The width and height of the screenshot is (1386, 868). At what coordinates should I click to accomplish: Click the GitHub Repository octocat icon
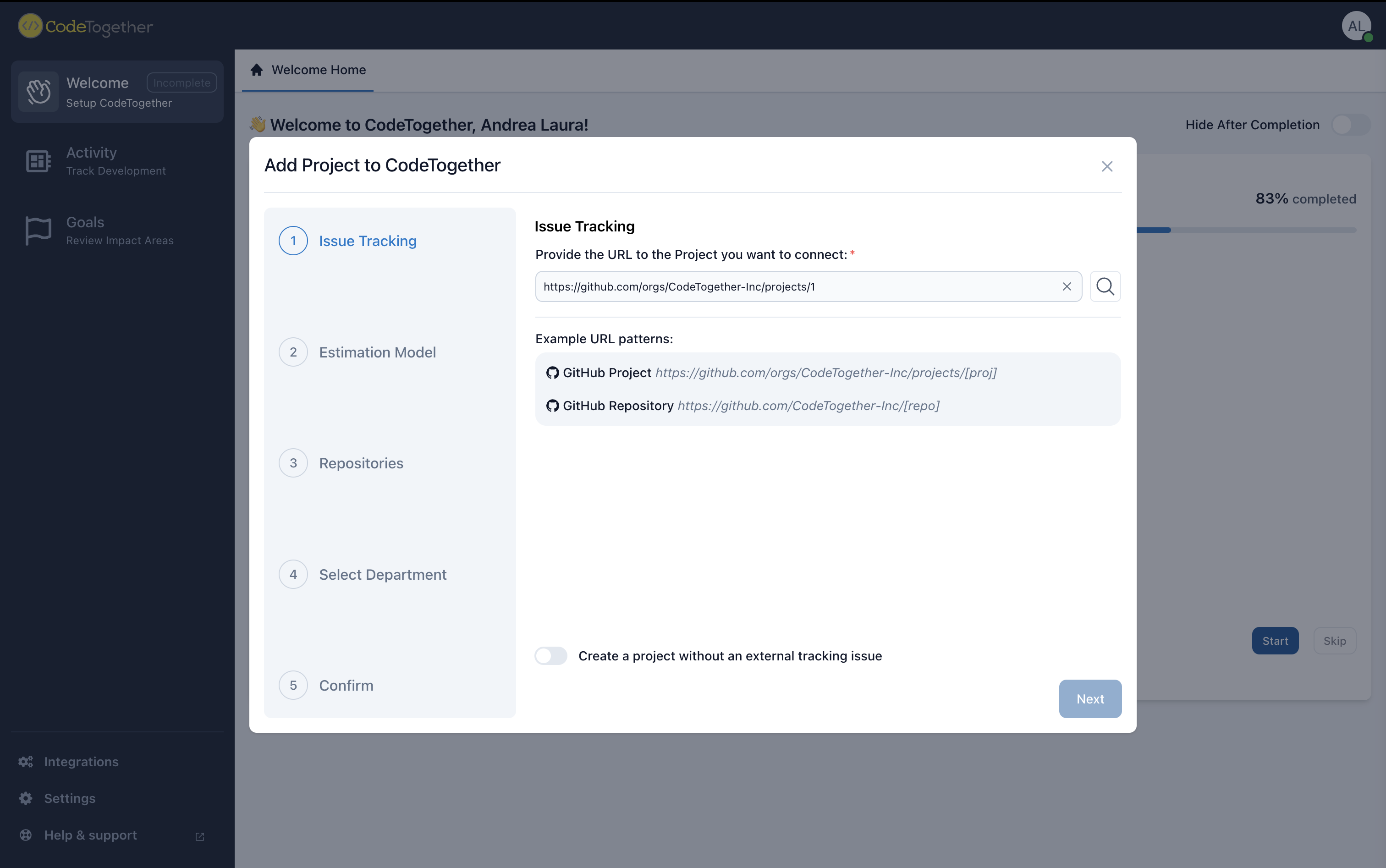[552, 406]
